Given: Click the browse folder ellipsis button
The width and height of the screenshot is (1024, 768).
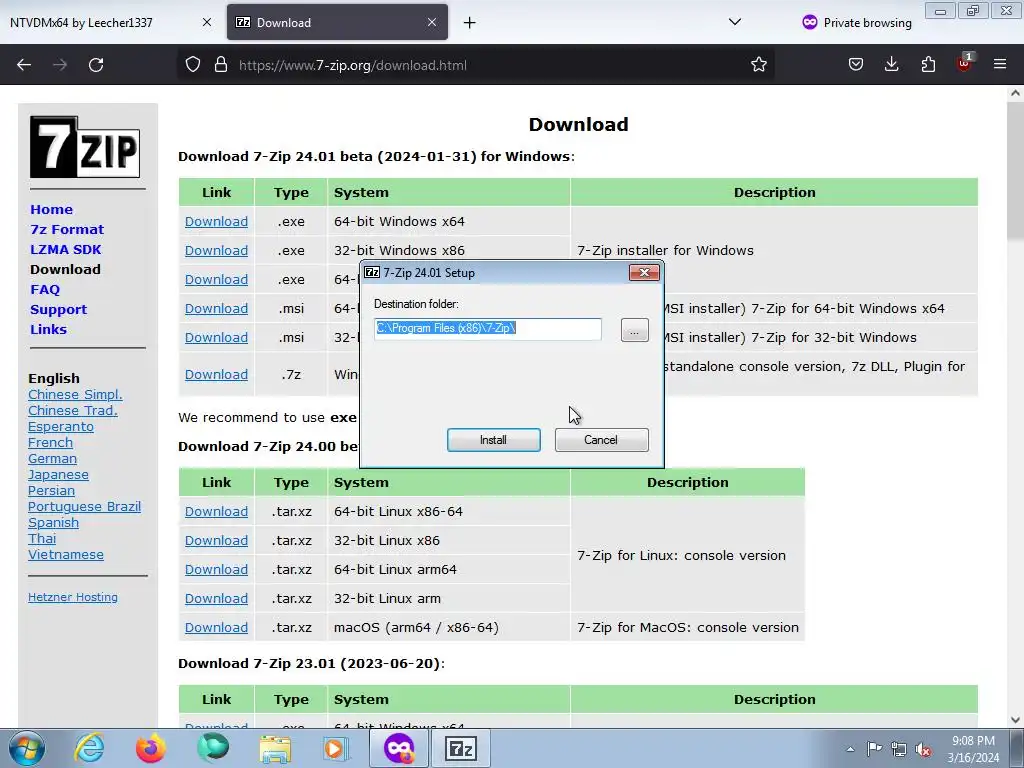Looking at the screenshot, I should pos(634,330).
